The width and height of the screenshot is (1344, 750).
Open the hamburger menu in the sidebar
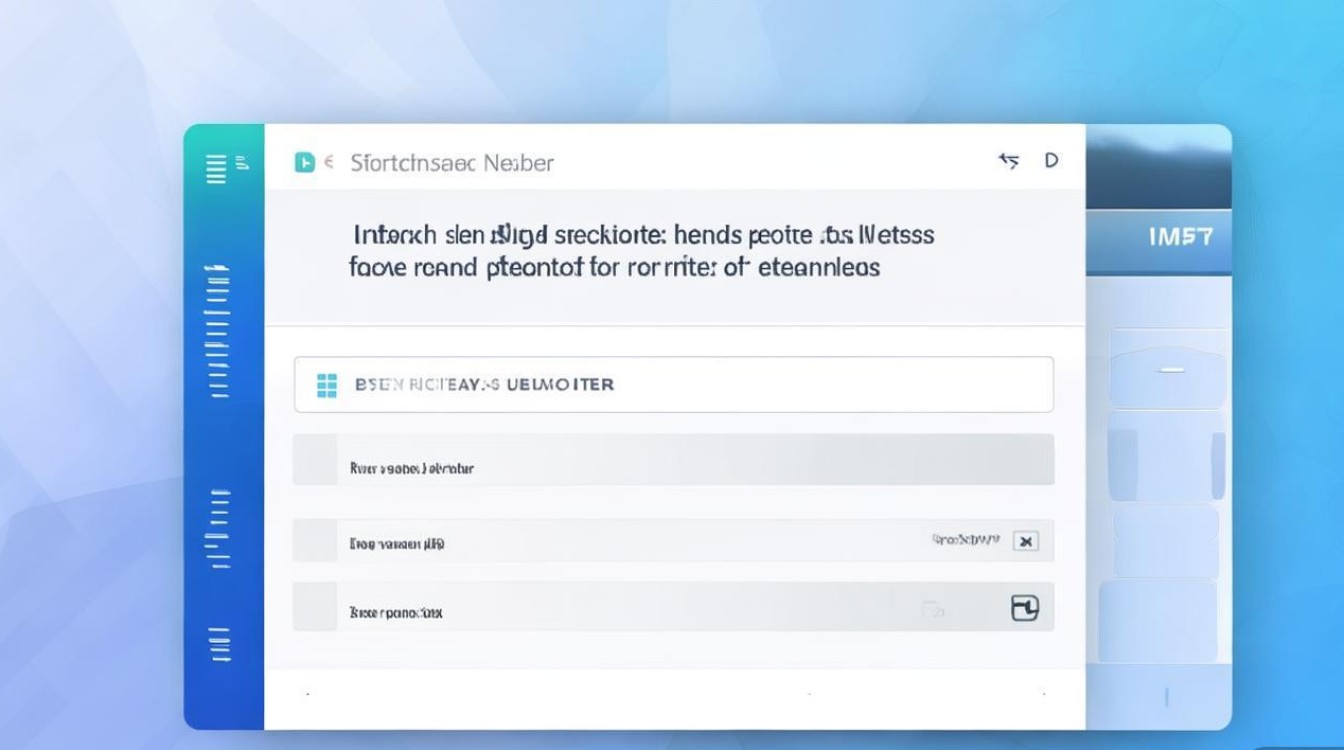click(216, 169)
